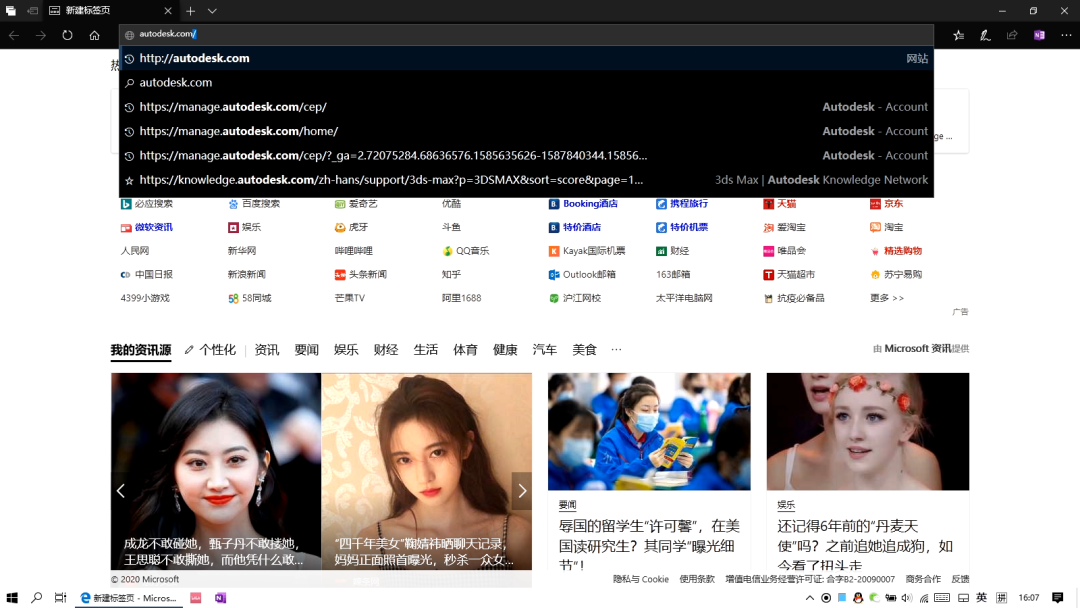Open 头条新闻 link
This screenshot has height=608, width=1080.
click(361, 274)
